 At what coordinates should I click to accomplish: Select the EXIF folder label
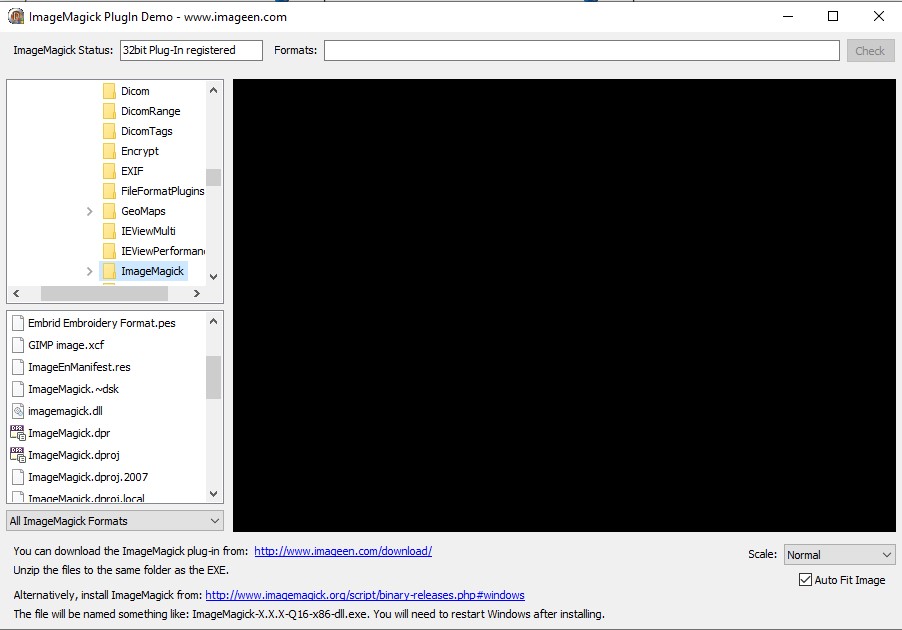(132, 171)
